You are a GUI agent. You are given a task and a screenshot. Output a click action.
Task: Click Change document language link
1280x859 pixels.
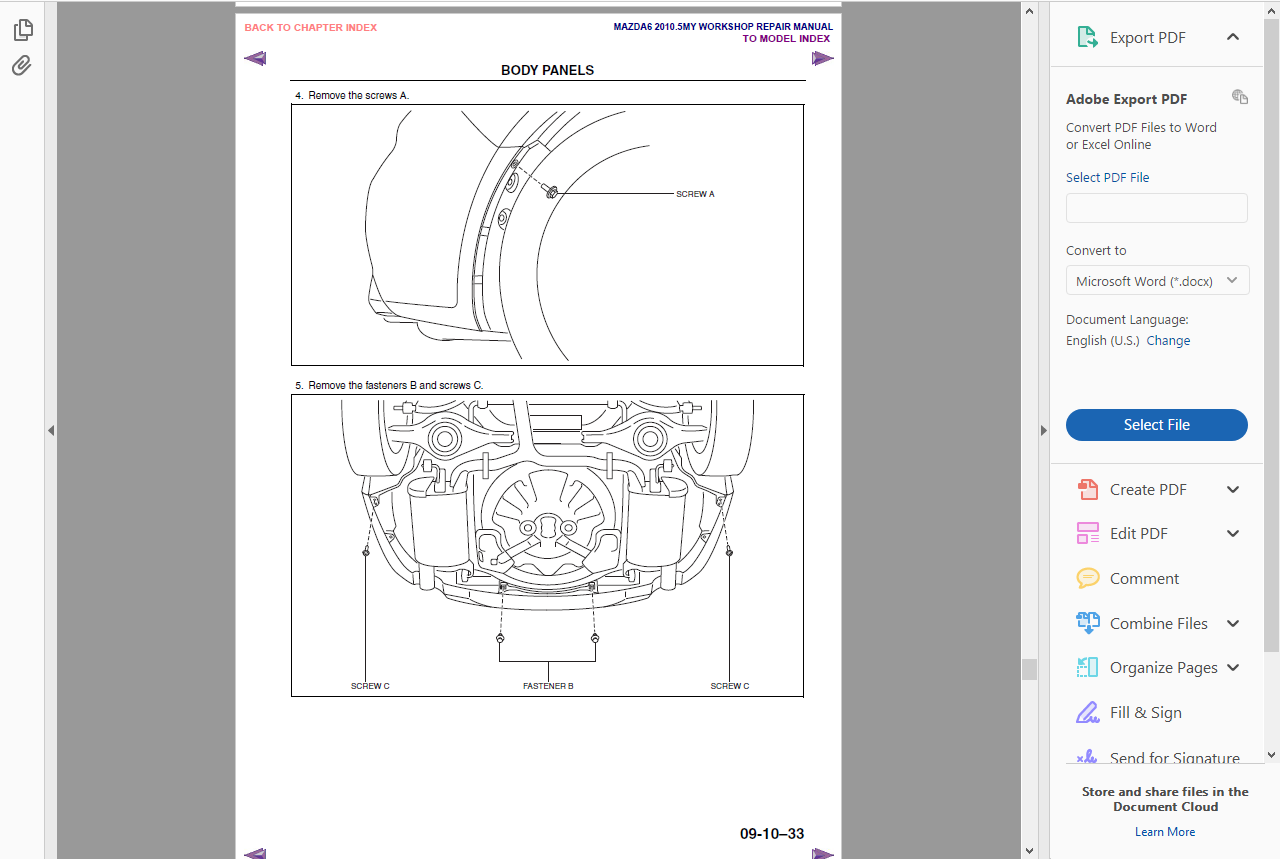tap(1168, 341)
